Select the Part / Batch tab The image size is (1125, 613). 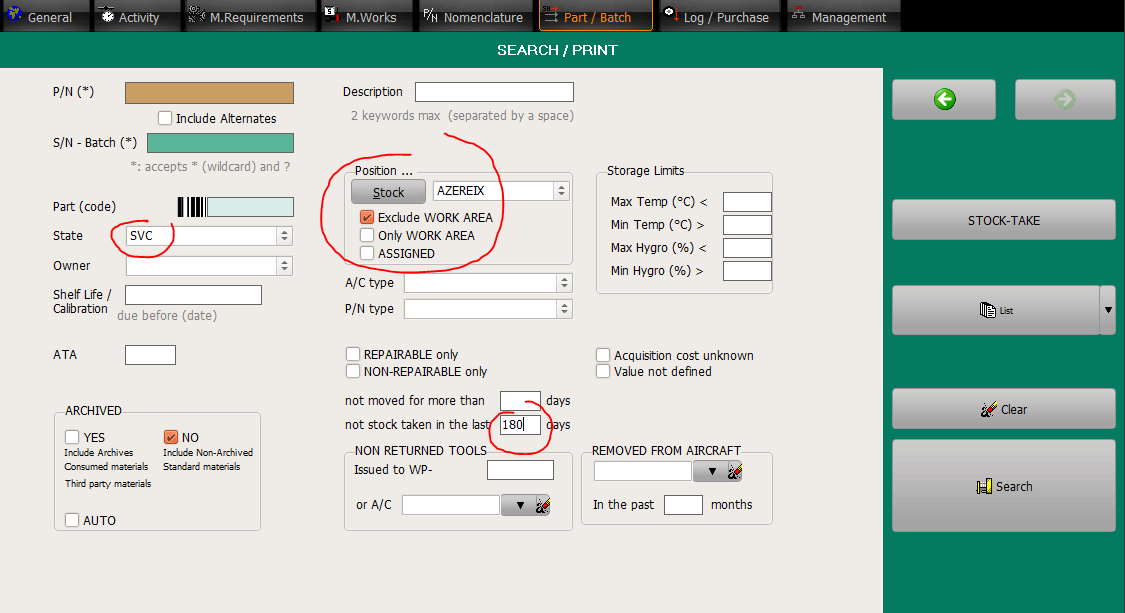(x=596, y=17)
